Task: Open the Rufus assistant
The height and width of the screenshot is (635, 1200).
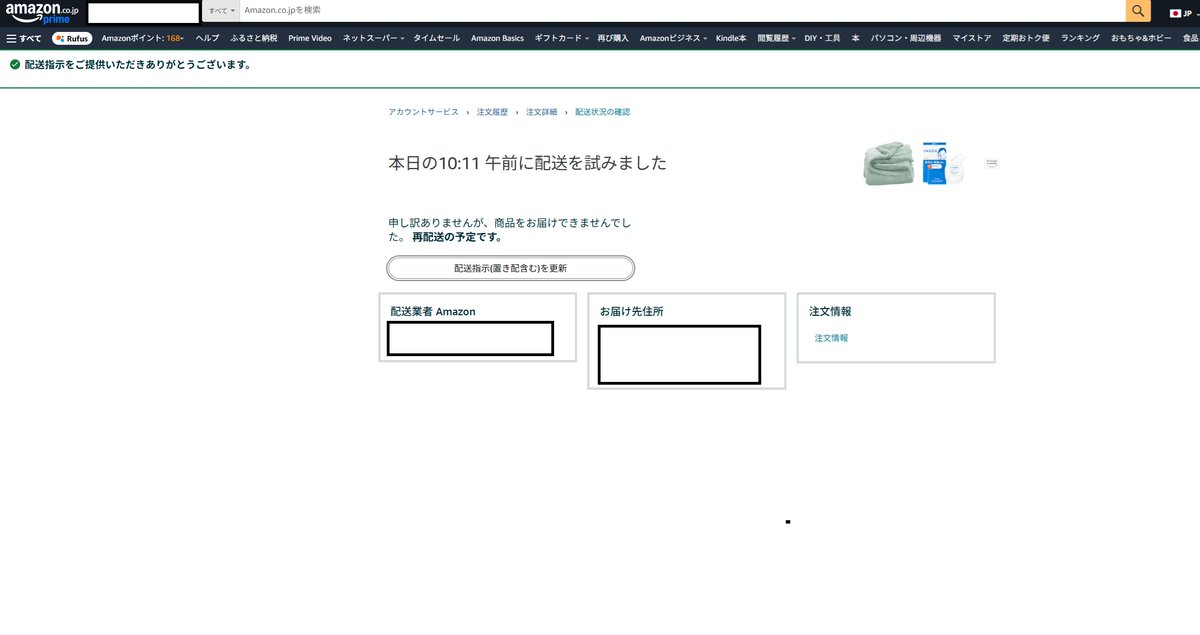Action: [x=72, y=38]
